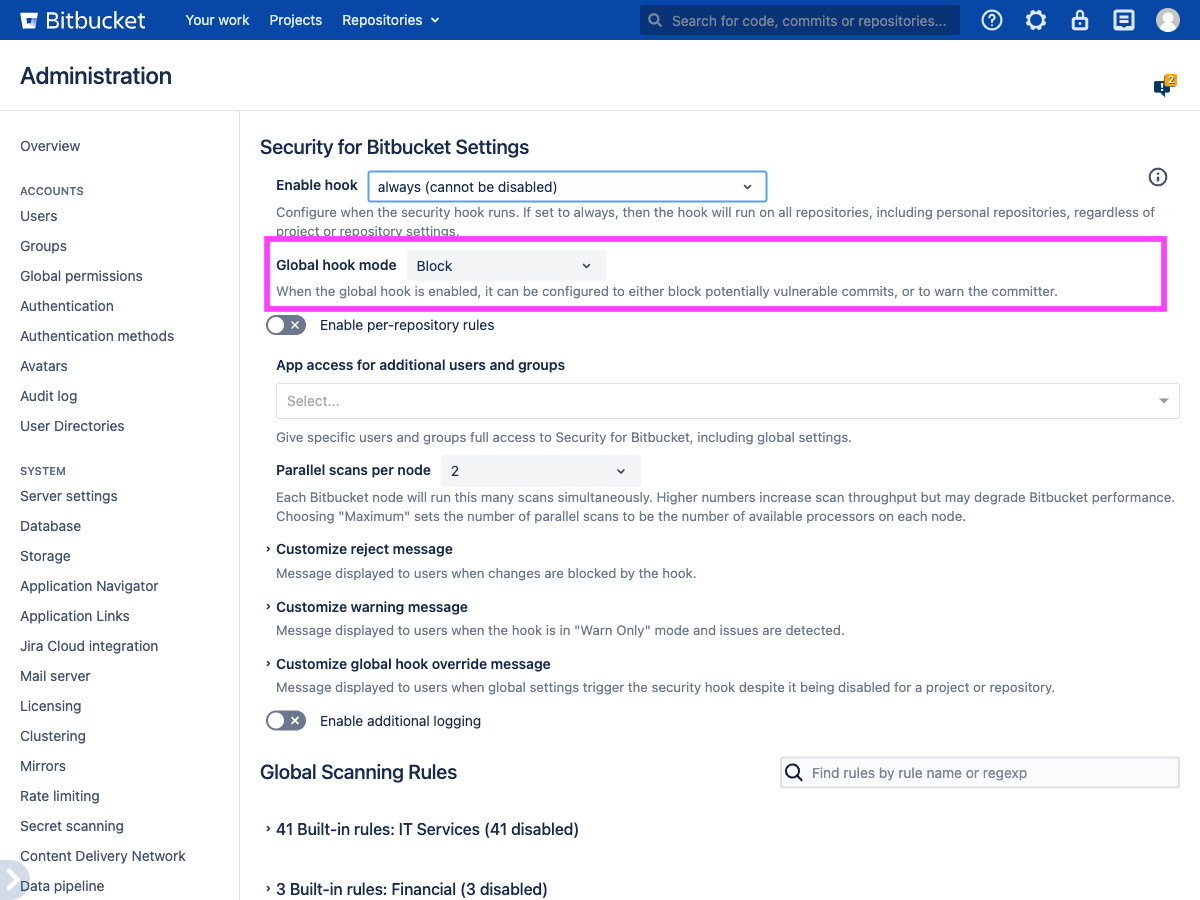The image size is (1200, 900).
Task: Click the Bitbucket logo in header
Action: (x=83, y=20)
